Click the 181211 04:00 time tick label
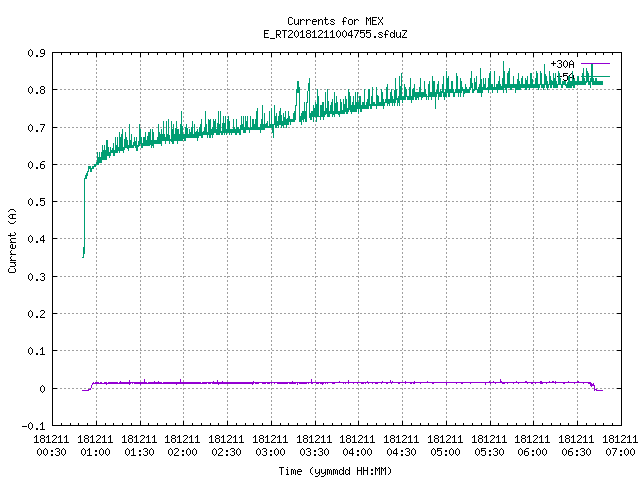 (358, 446)
